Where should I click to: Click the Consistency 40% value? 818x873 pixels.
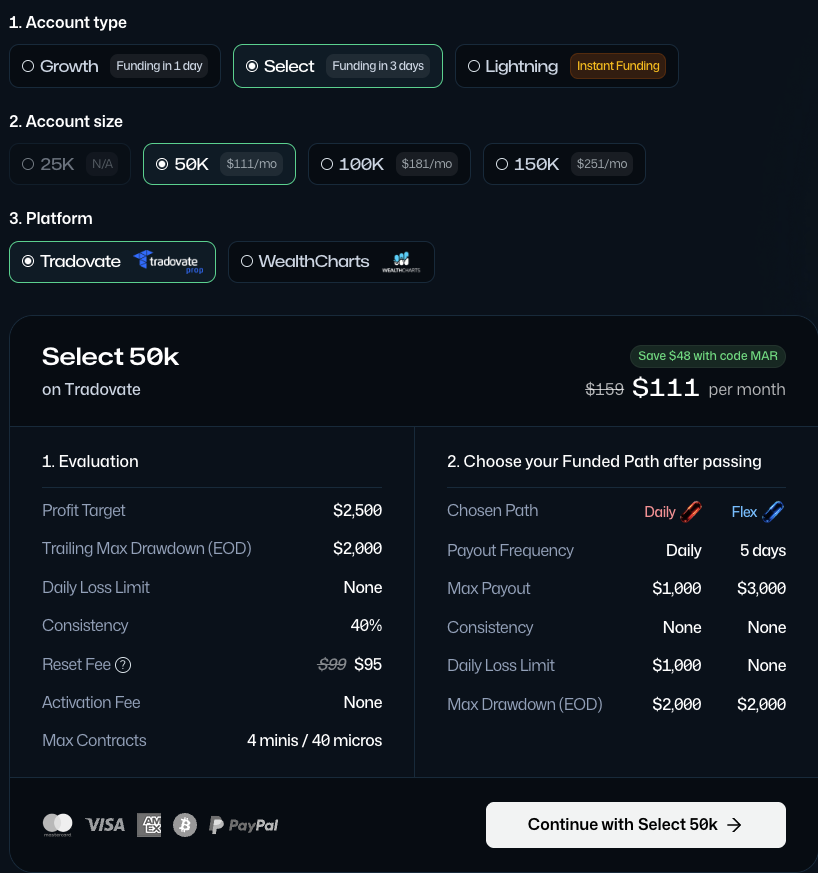tap(366, 626)
